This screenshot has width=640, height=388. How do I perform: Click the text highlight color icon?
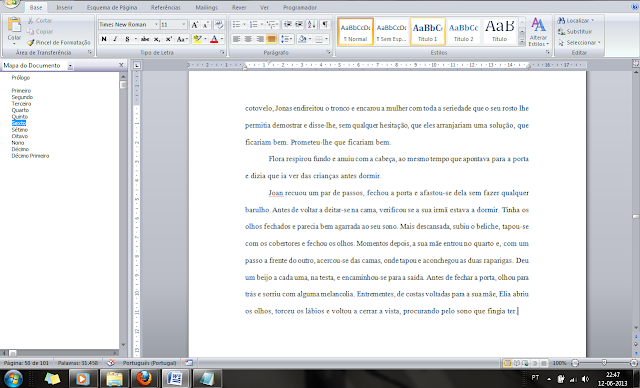pyautogui.click(x=198, y=39)
